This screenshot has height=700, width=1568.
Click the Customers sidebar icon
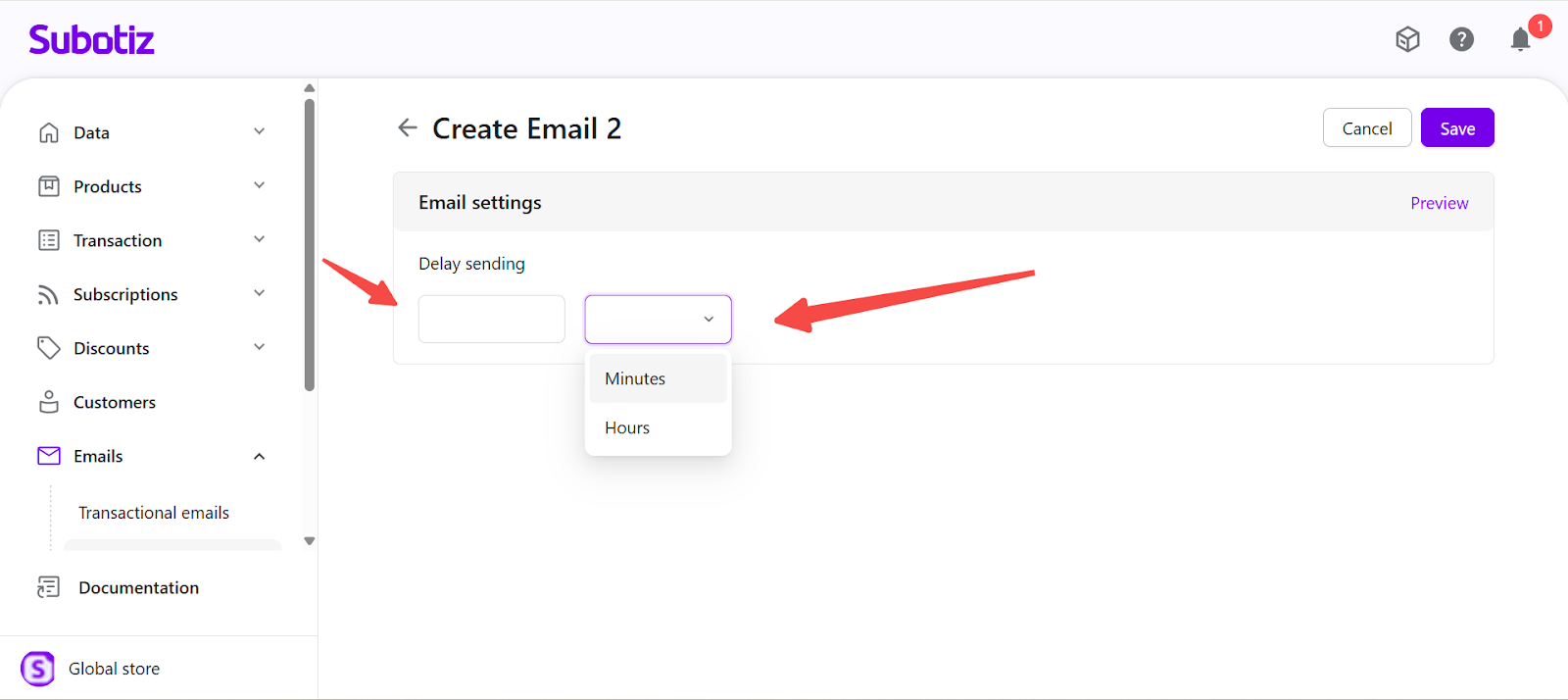pyautogui.click(x=49, y=402)
